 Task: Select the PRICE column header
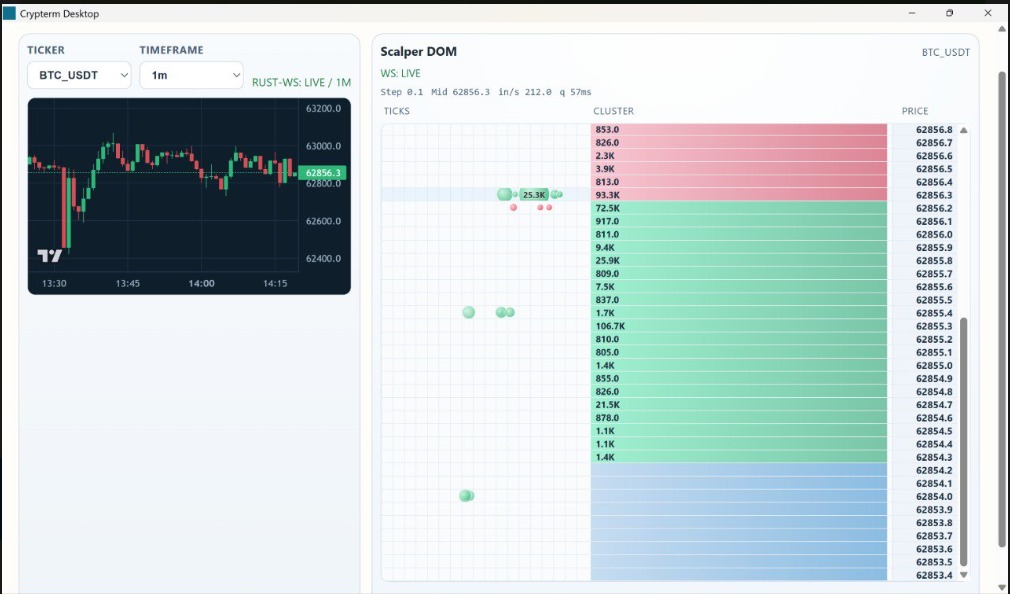coord(914,111)
